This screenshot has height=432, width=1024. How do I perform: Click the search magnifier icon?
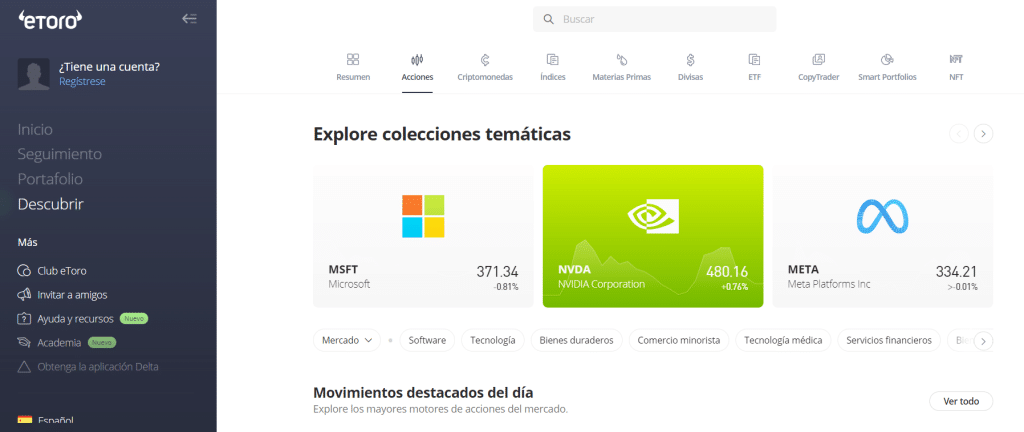pos(549,20)
